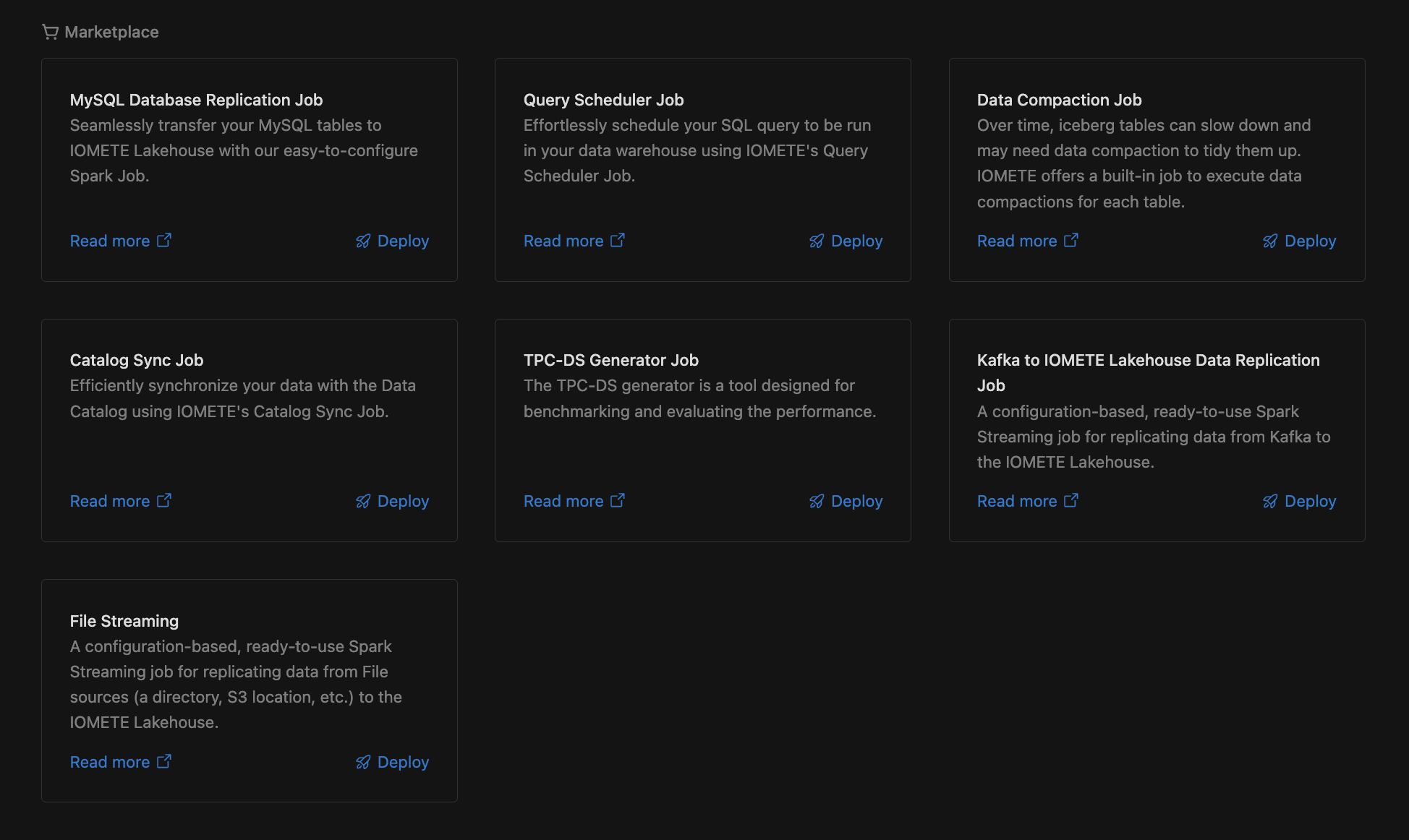This screenshot has width=1409, height=840.
Task: Click external link icon on TPC-DS Generator card
Action: point(618,500)
